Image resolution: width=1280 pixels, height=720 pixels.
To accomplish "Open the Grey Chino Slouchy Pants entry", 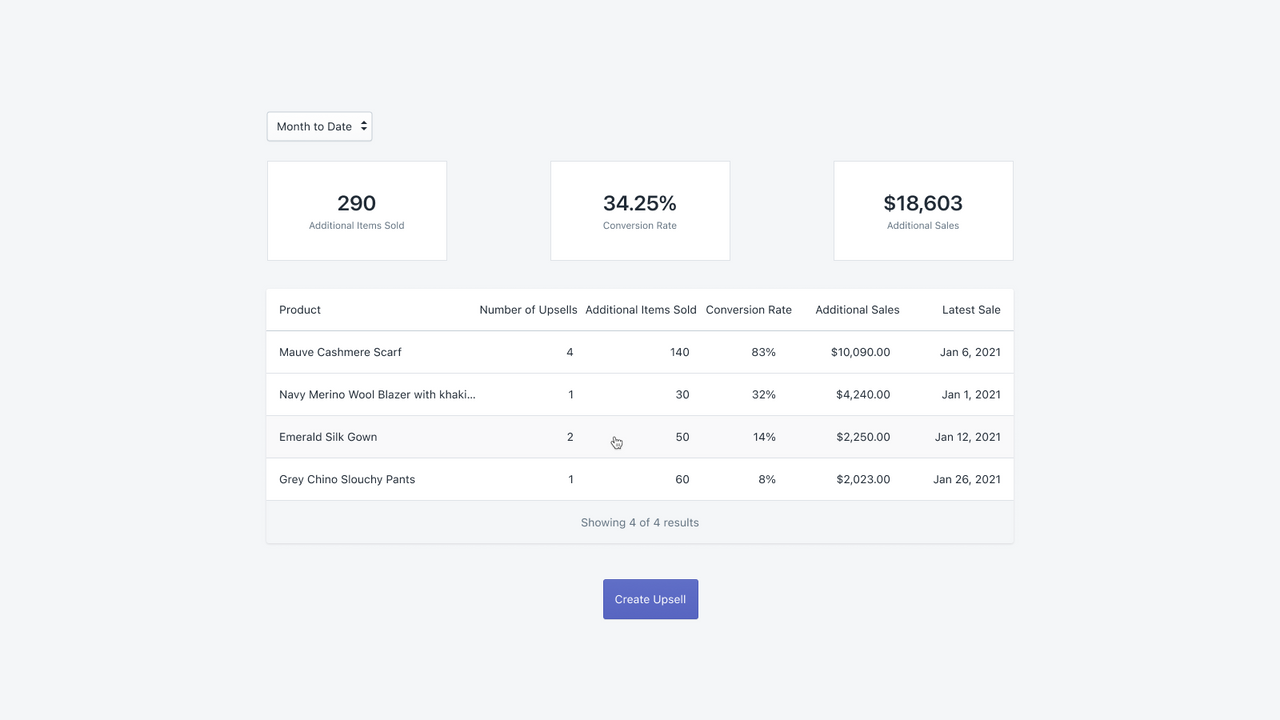I will click(x=347, y=479).
